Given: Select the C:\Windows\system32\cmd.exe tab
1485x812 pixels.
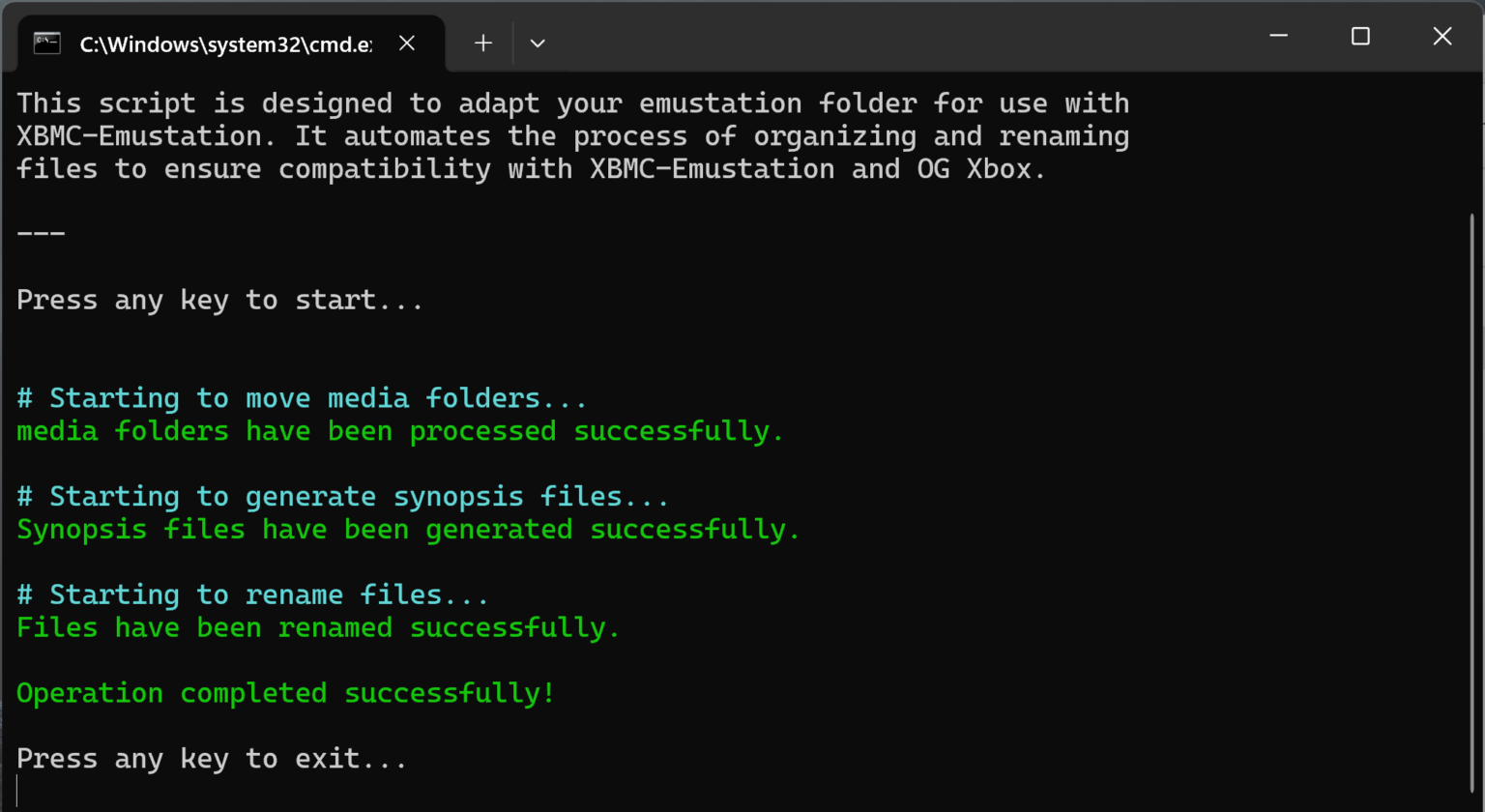Looking at the screenshot, I should (x=224, y=43).
